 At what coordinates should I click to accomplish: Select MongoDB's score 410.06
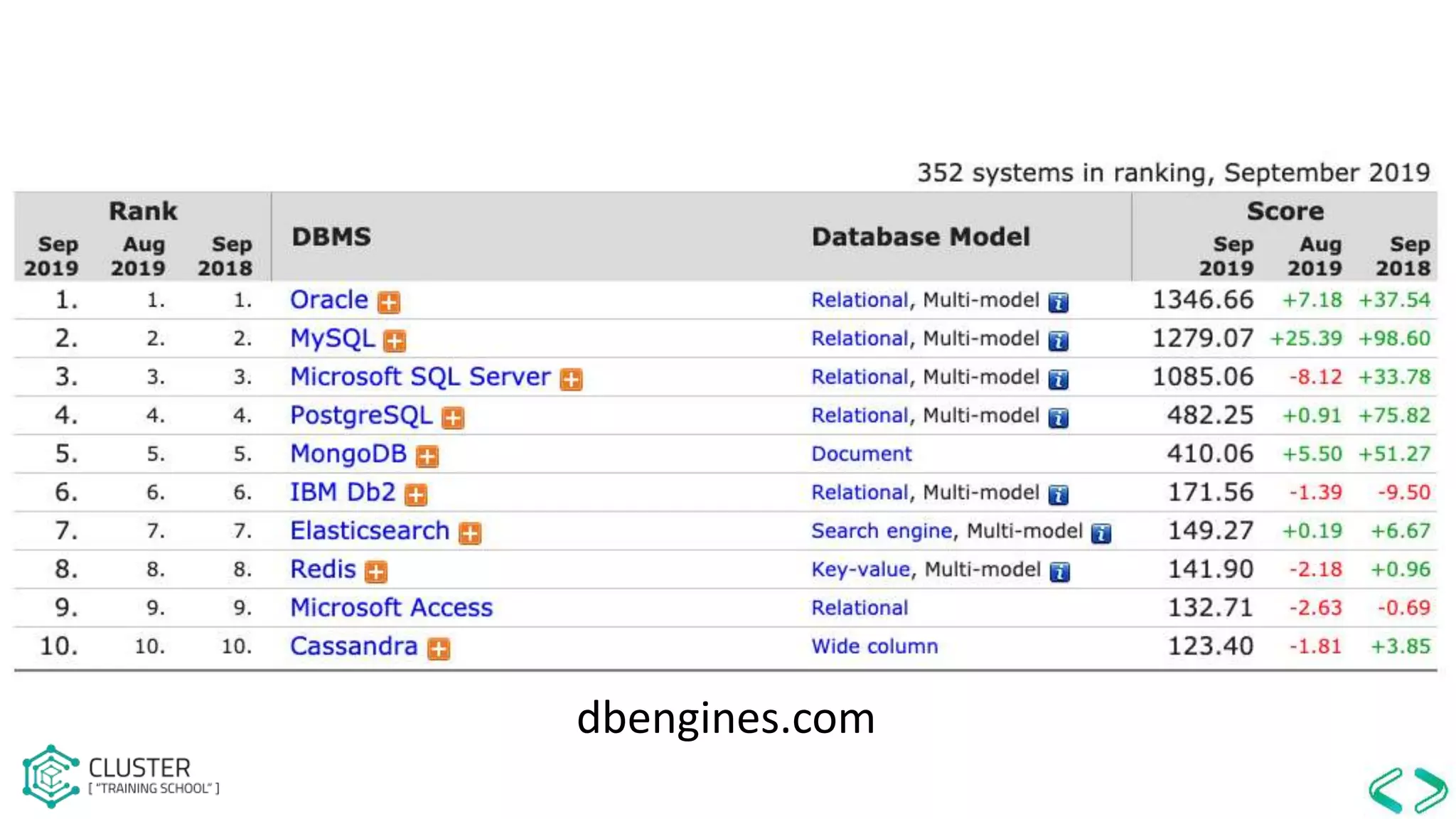(x=1211, y=454)
